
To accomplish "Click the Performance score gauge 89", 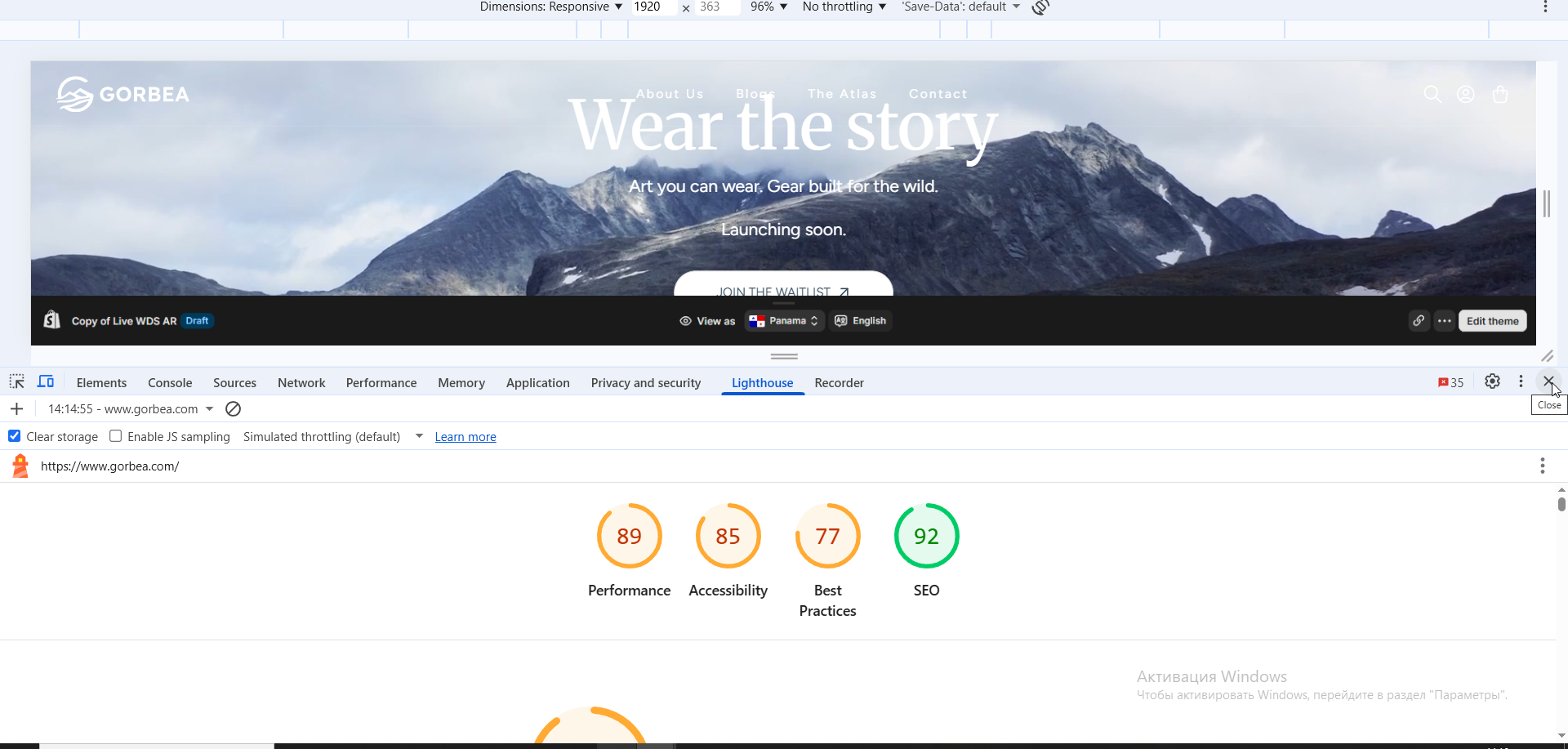I will click(x=629, y=536).
